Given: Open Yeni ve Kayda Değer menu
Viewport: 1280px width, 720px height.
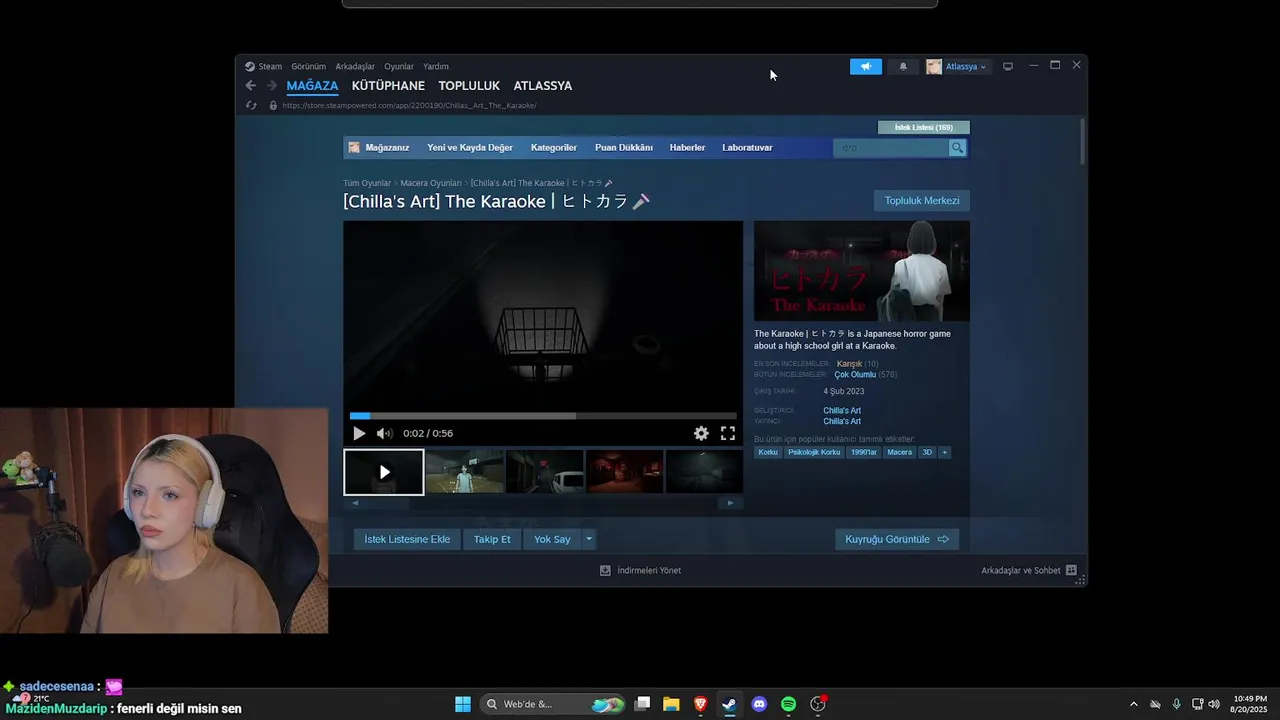Looking at the screenshot, I should pyautogui.click(x=470, y=148).
